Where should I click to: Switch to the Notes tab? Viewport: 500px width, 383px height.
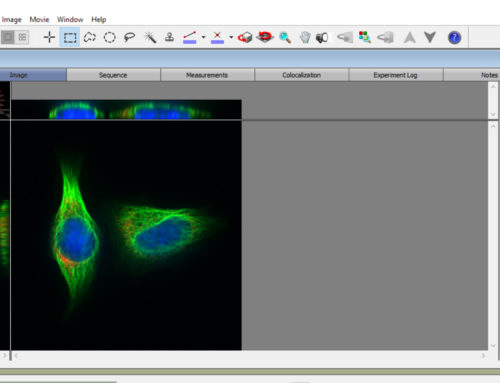click(472, 75)
